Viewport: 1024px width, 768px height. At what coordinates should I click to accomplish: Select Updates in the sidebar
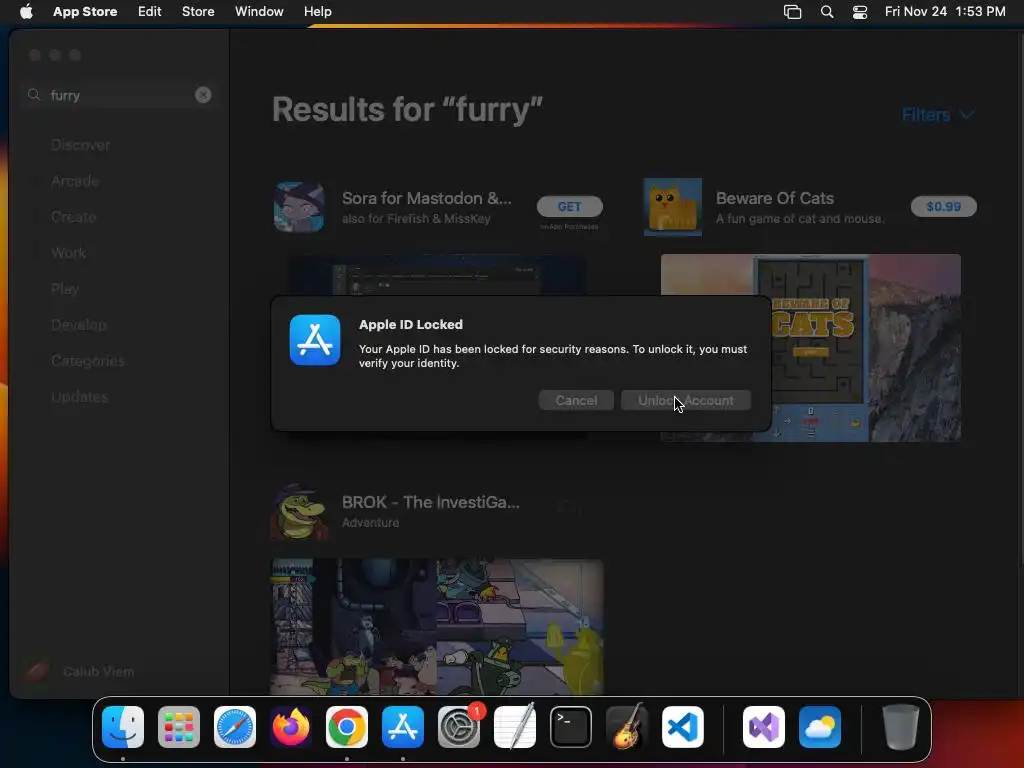(x=80, y=396)
